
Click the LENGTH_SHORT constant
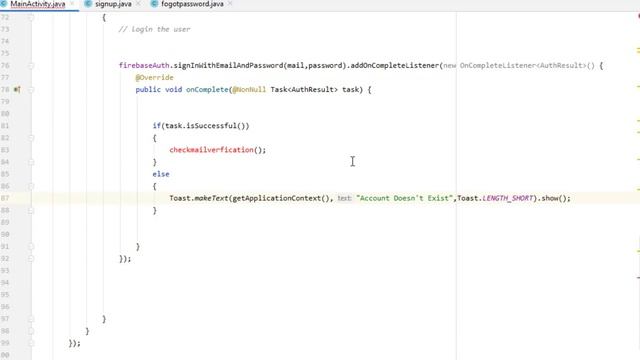pos(507,198)
